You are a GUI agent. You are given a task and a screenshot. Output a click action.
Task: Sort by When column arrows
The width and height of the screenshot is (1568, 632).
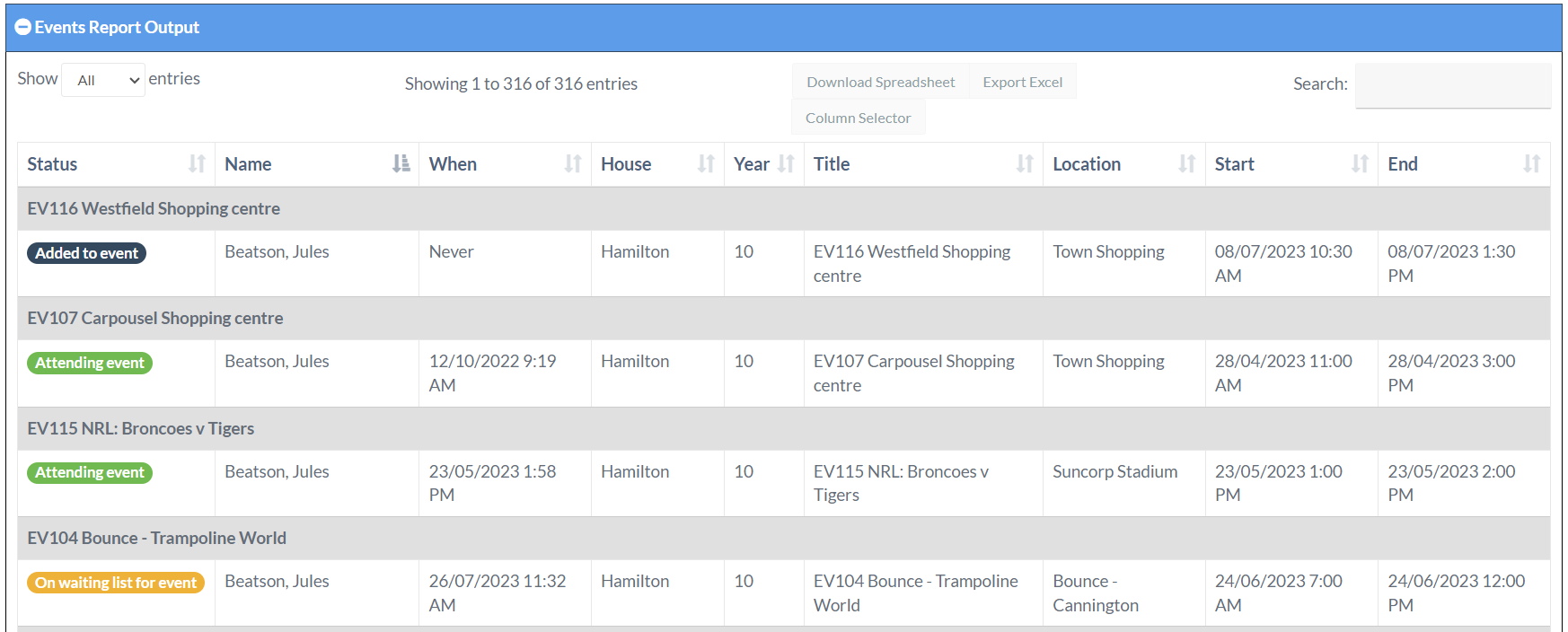[573, 164]
